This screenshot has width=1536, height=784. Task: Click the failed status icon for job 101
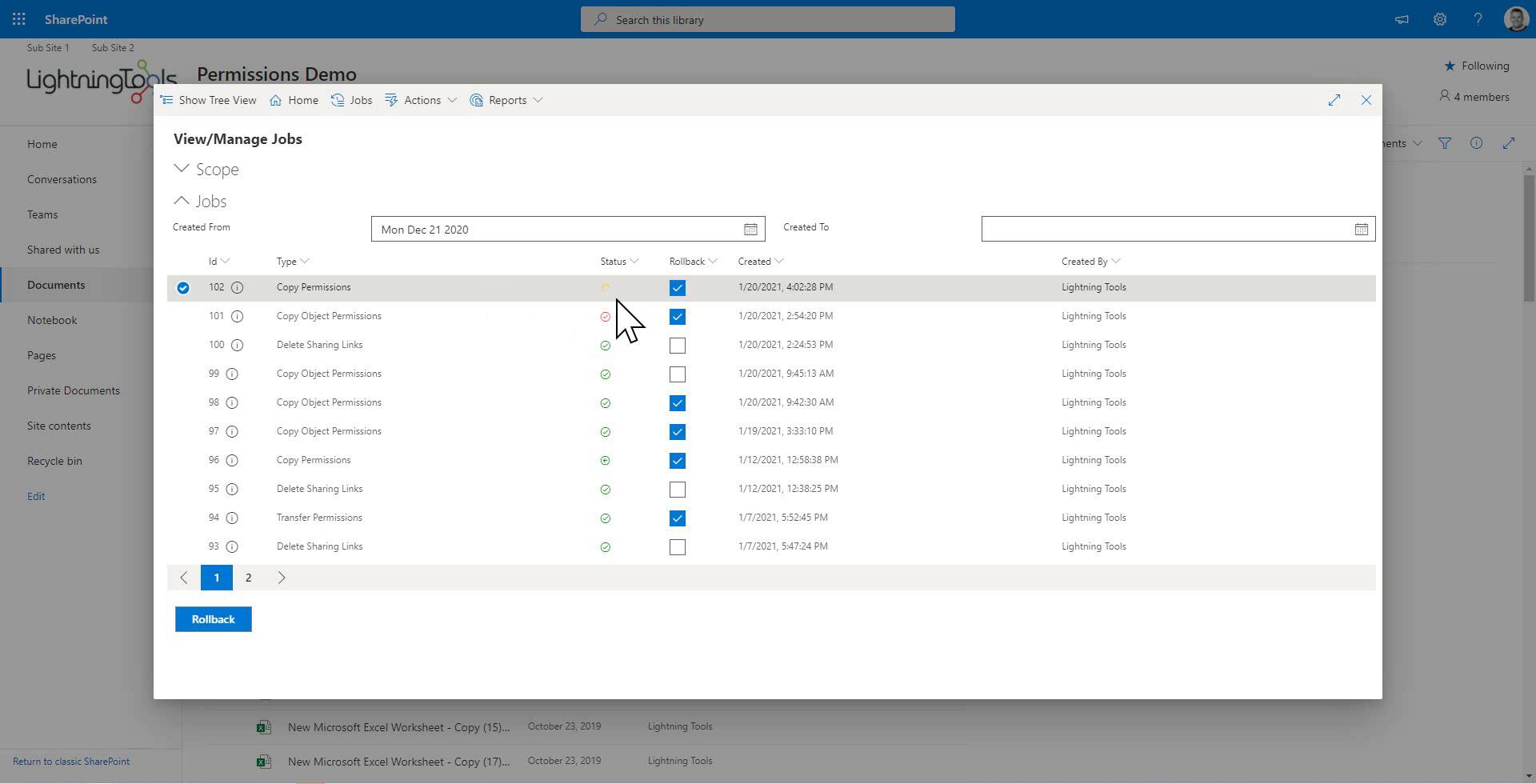605,317
